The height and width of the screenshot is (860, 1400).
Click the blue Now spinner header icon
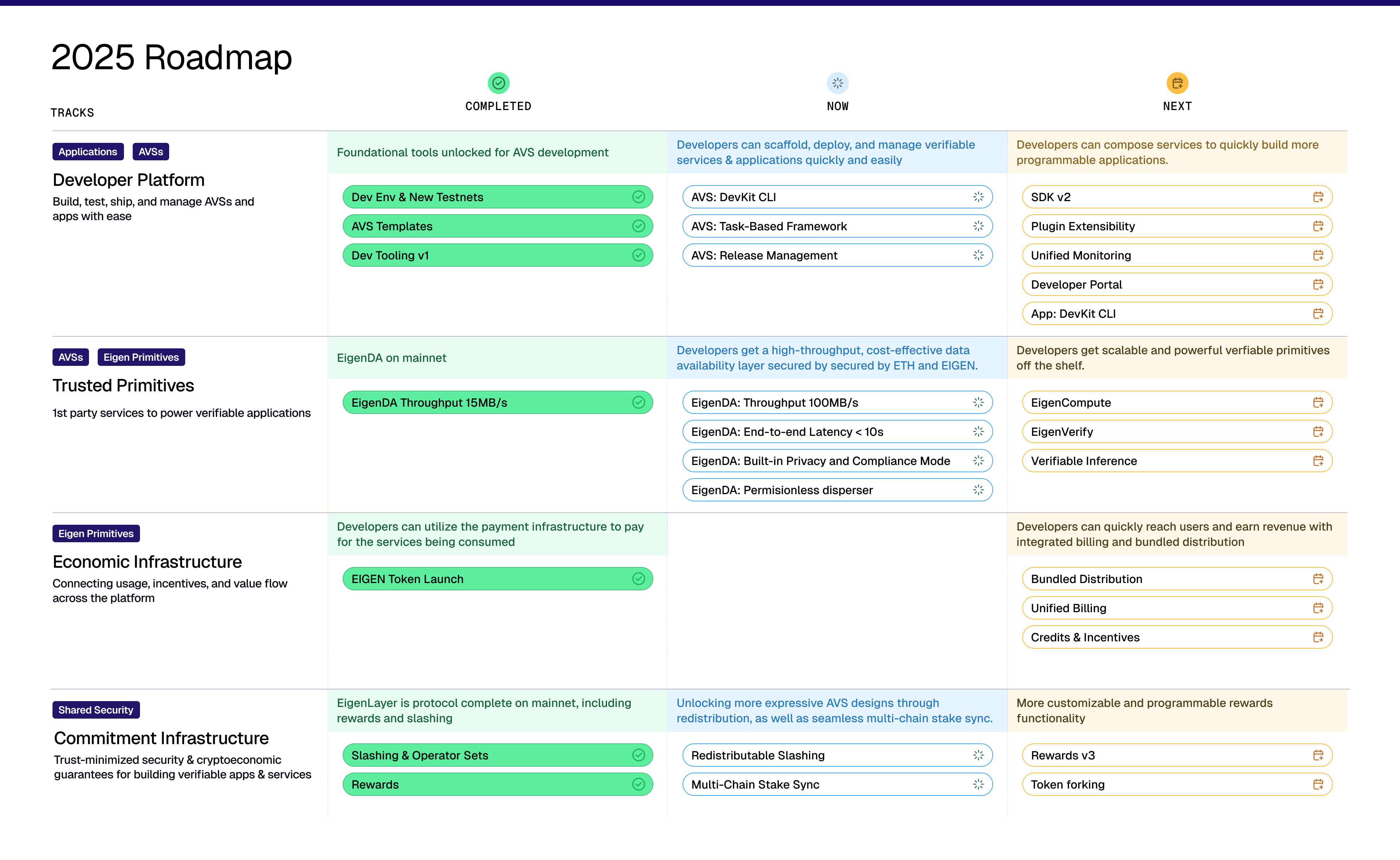837,83
